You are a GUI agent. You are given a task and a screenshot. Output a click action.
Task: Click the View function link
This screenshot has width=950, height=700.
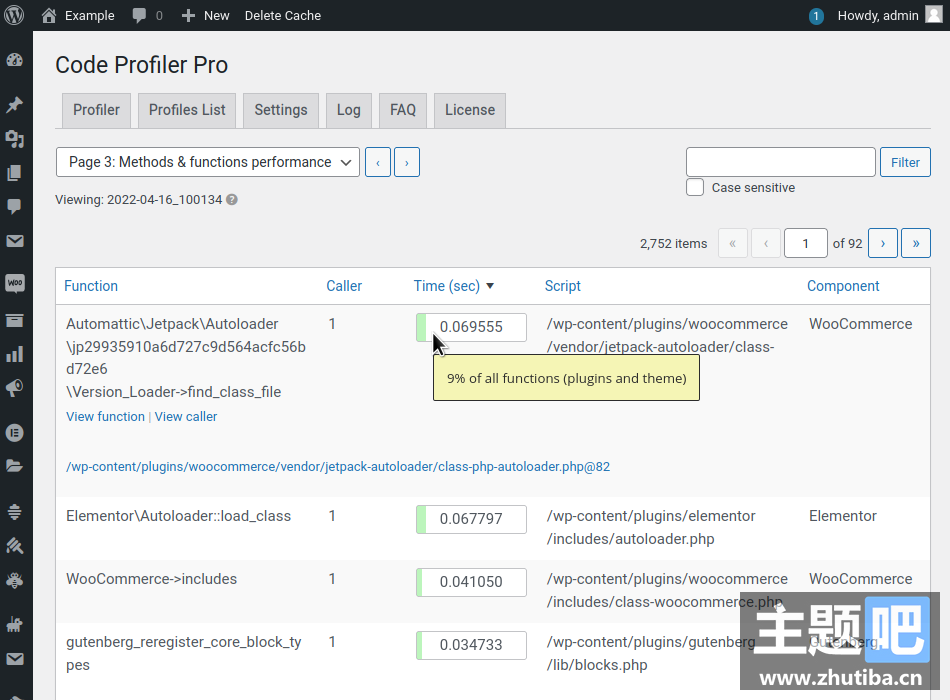click(105, 416)
